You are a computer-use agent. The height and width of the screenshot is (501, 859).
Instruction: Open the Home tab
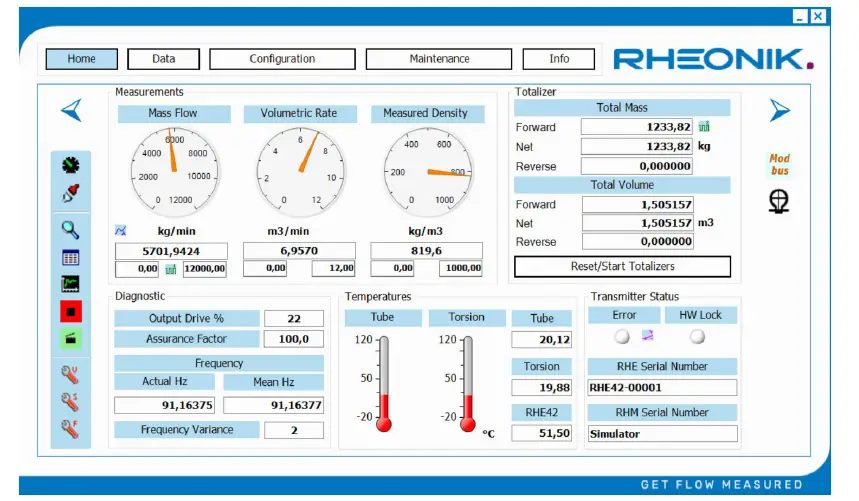click(x=82, y=59)
